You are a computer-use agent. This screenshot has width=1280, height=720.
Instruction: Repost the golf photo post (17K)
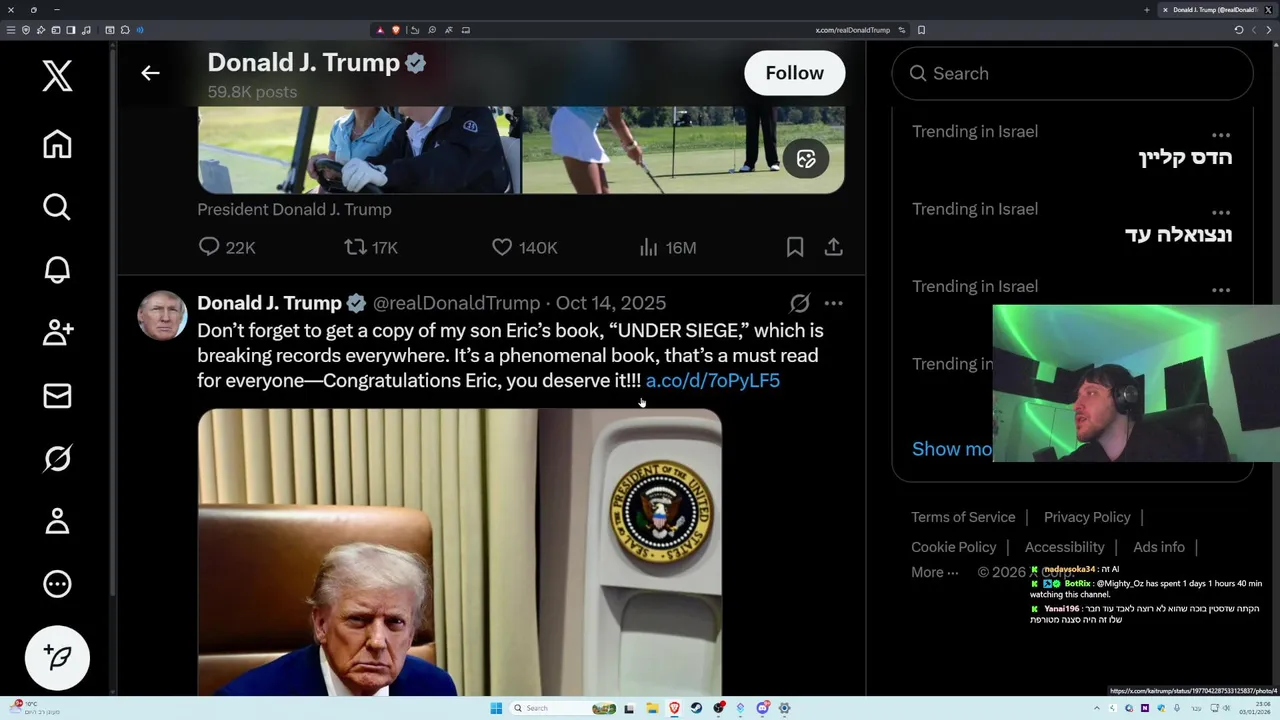[371, 247]
